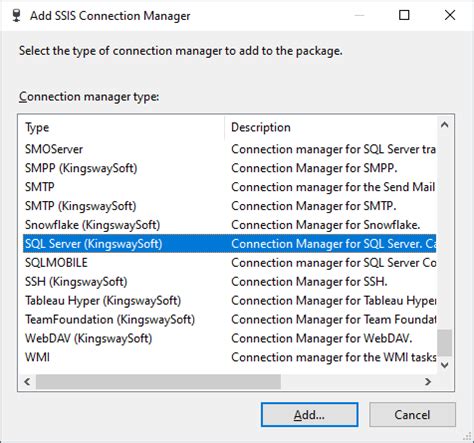Screen dimensions: 474x443
Task: Select SQLMOBILE connection type
Action: pyautogui.click(x=229, y=263)
